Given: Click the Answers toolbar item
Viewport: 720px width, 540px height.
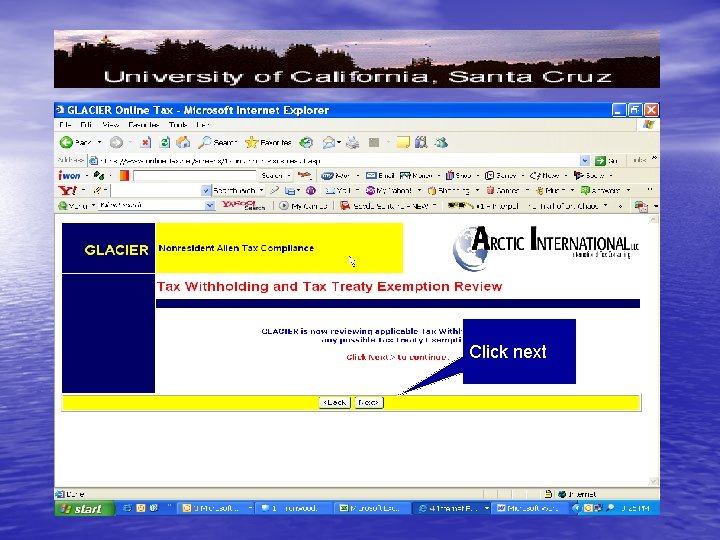Looking at the screenshot, I should 601,190.
